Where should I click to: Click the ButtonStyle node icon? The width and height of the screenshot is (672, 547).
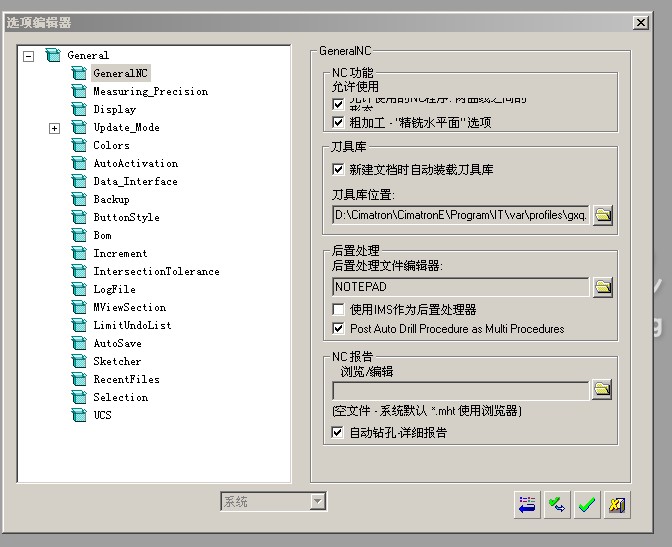click(x=79, y=217)
